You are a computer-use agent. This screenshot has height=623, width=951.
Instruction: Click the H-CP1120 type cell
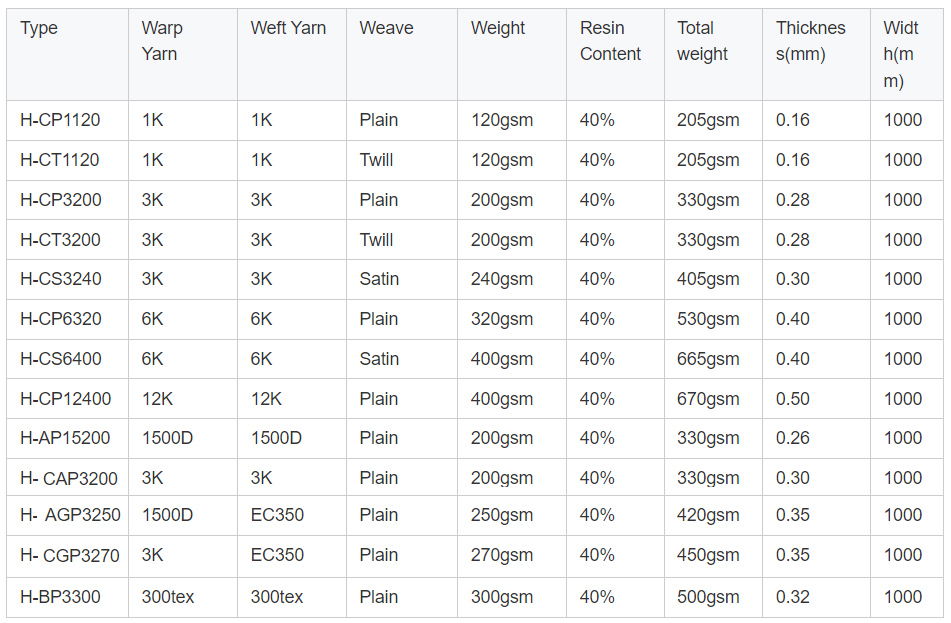click(60, 120)
